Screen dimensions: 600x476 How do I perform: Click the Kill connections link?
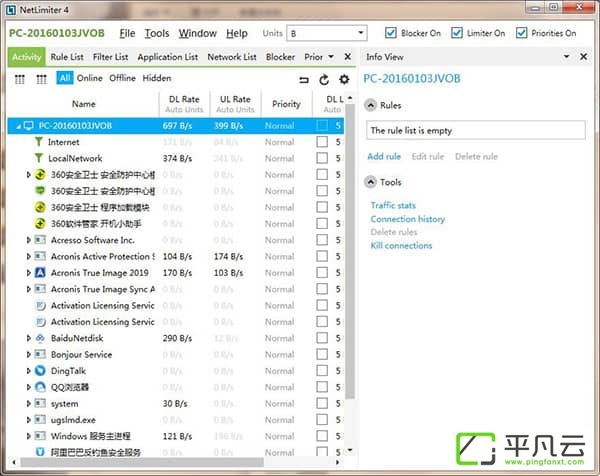[401, 246]
